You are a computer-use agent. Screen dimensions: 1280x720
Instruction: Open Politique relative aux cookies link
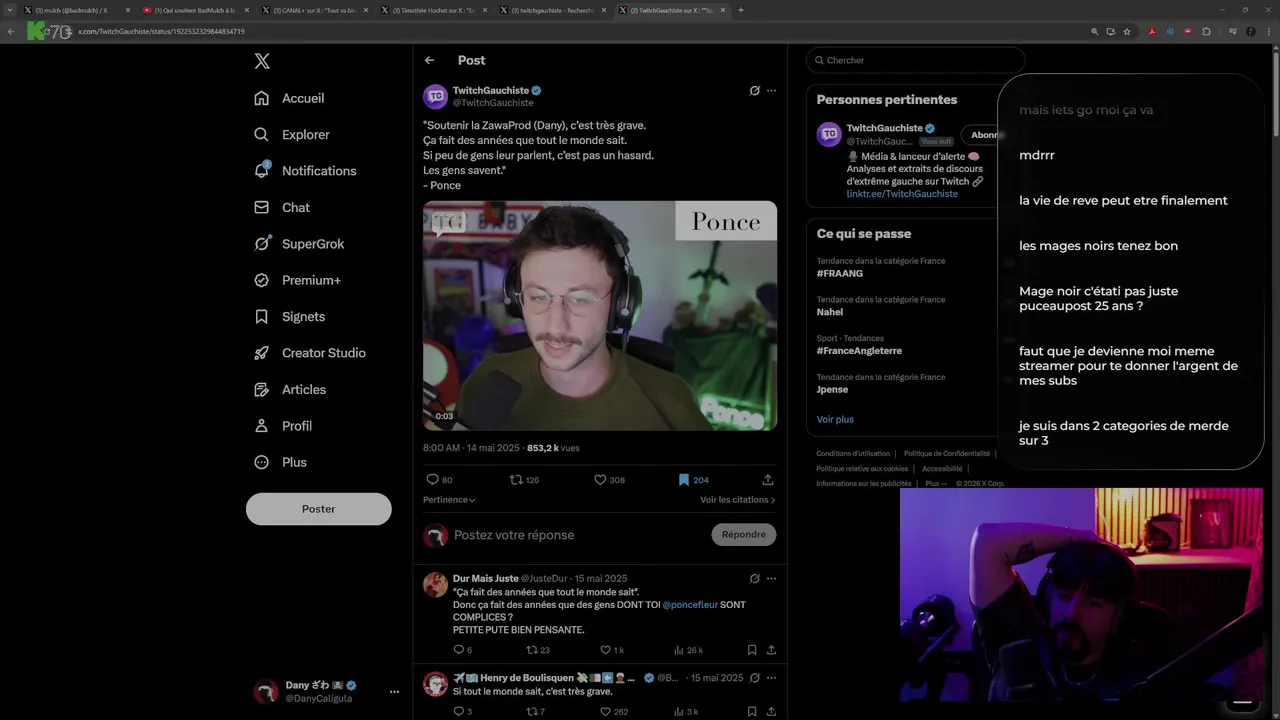[862, 469]
